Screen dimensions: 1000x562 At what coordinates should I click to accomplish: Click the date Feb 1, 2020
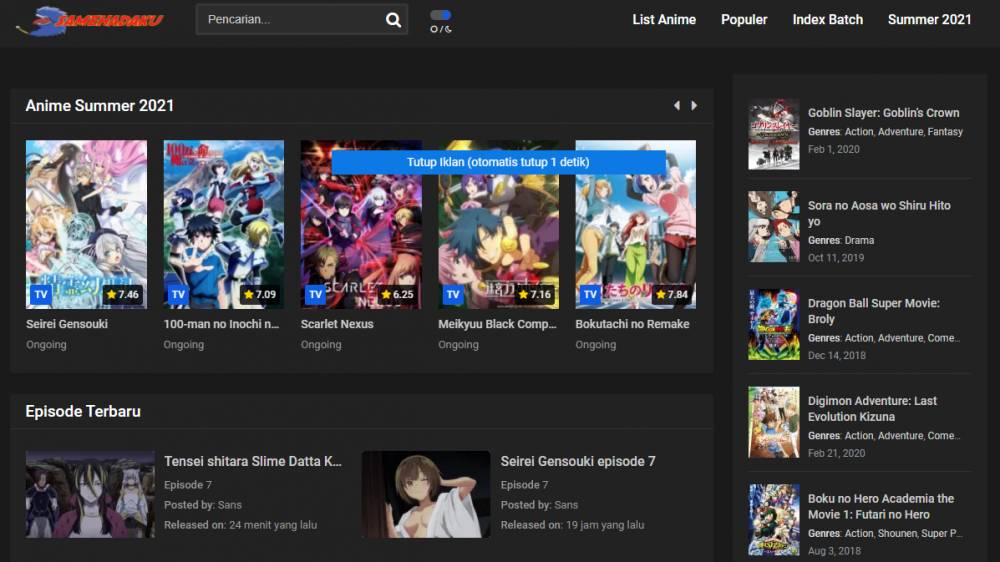[834, 149]
